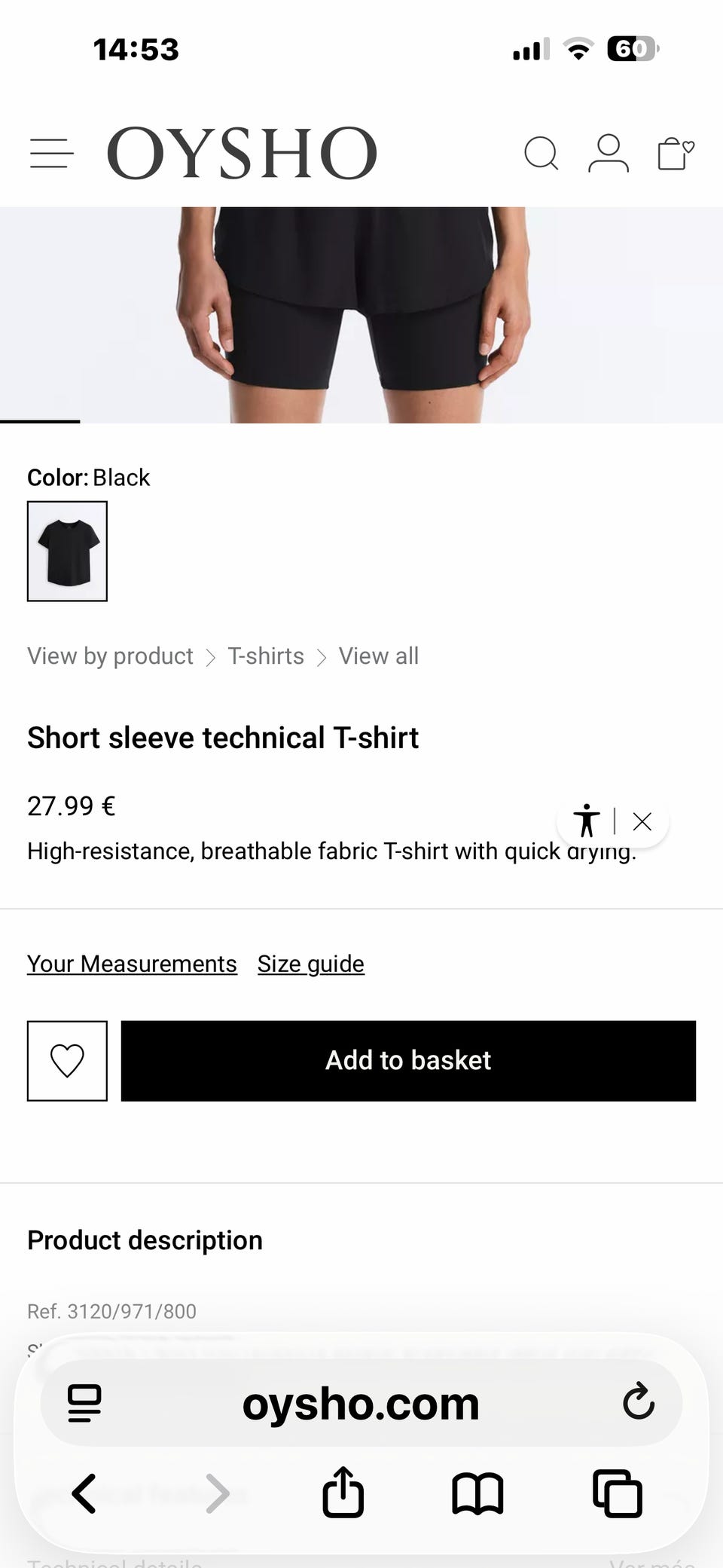This screenshot has height=1568, width=723.
Task: Go back with Safari back arrow
Action: tap(84, 1493)
